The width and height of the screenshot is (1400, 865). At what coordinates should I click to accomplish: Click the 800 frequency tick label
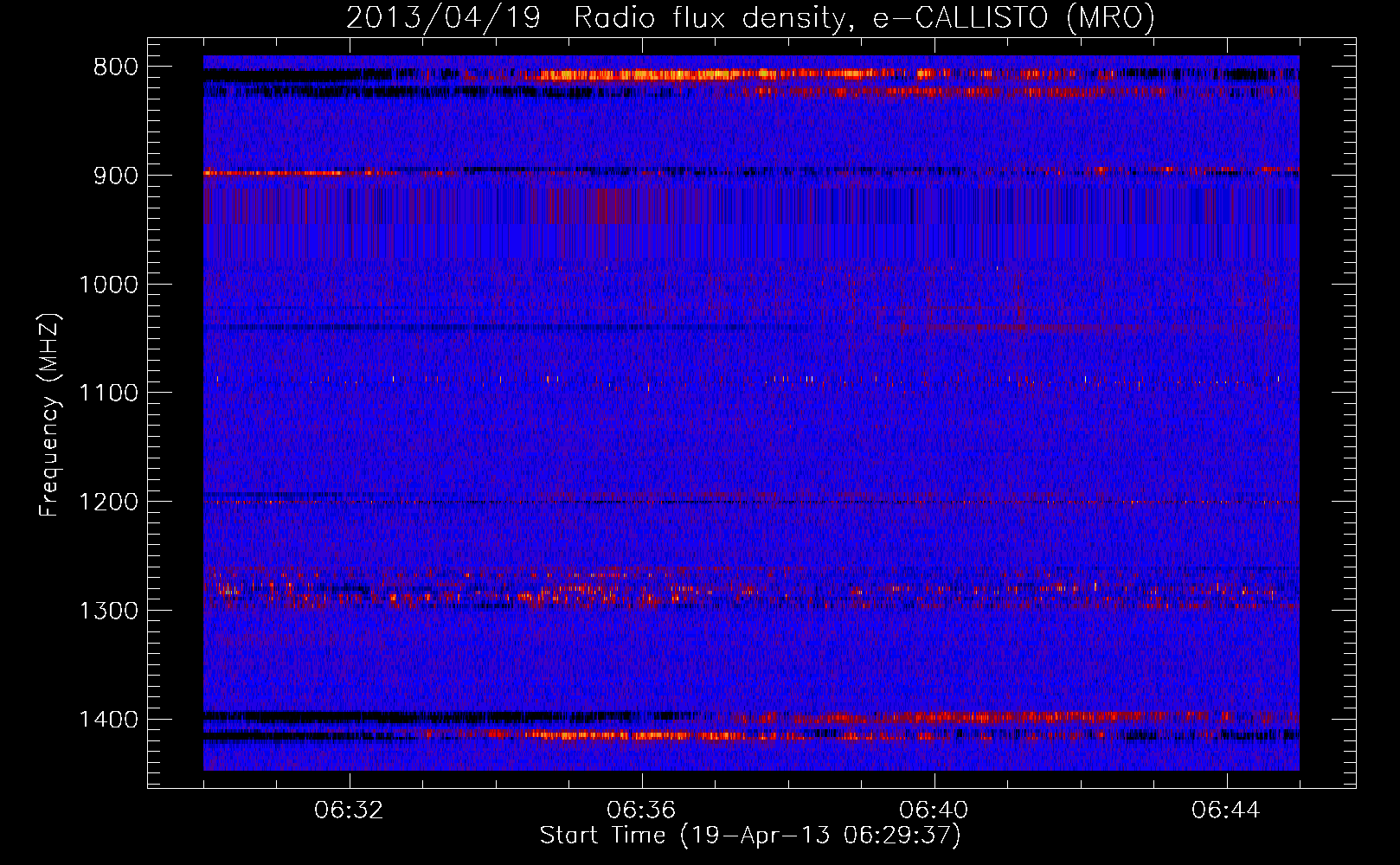pyautogui.click(x=116, y=67)
